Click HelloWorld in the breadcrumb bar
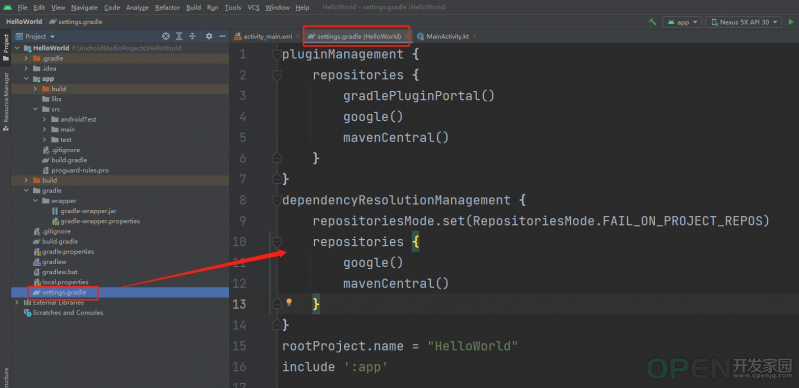799x388 pixels. (23, 22)
